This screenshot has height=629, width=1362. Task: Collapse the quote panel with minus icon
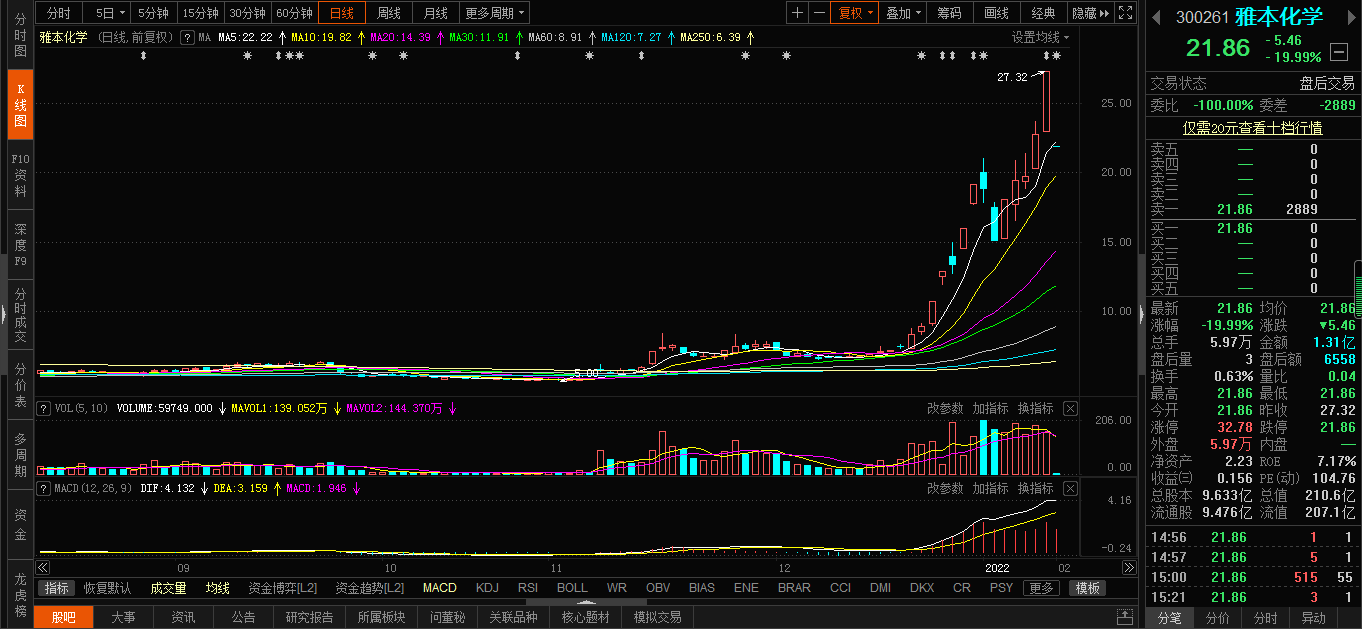[x=1340, y=50]
